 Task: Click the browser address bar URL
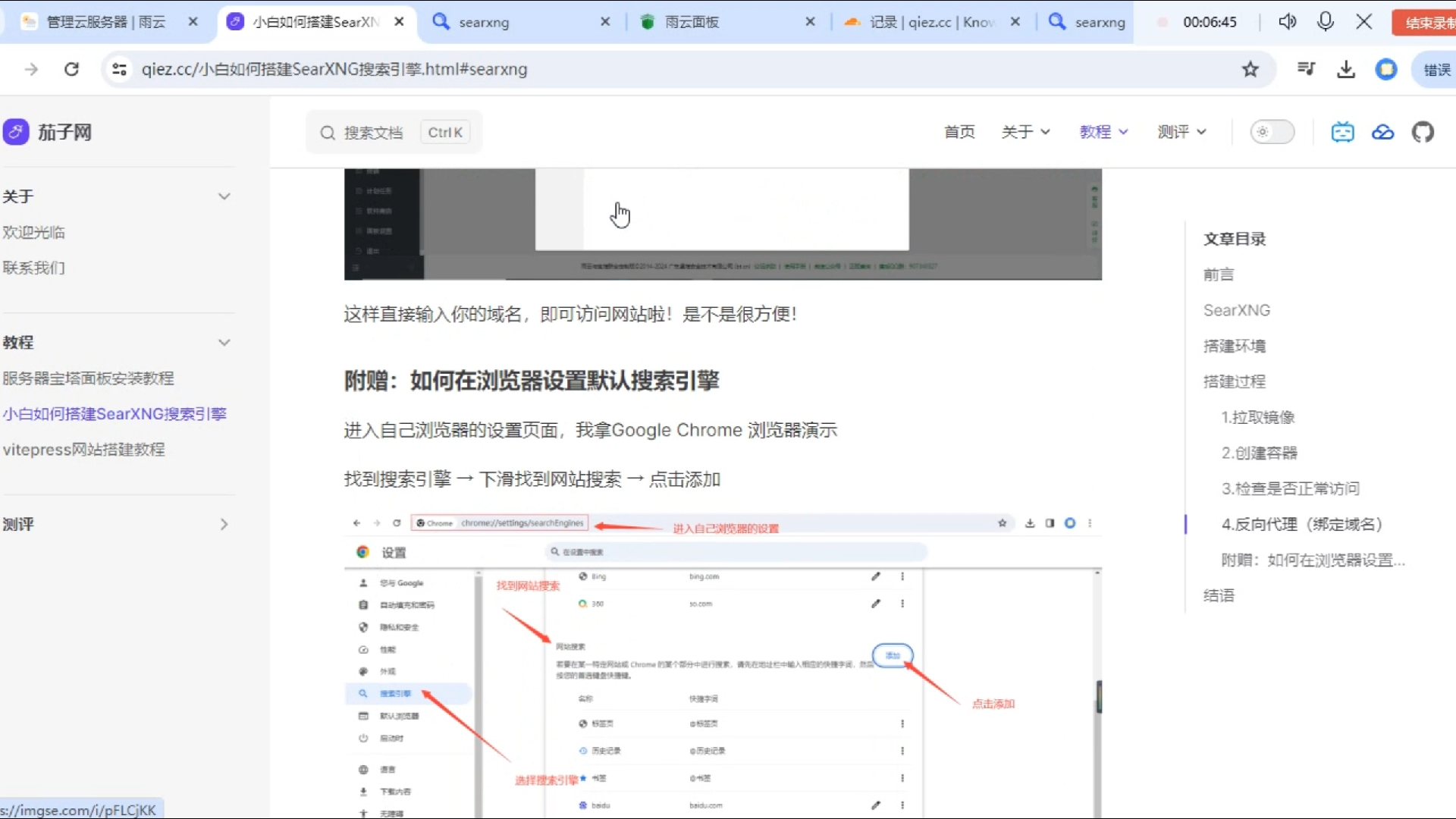point(334,69)
